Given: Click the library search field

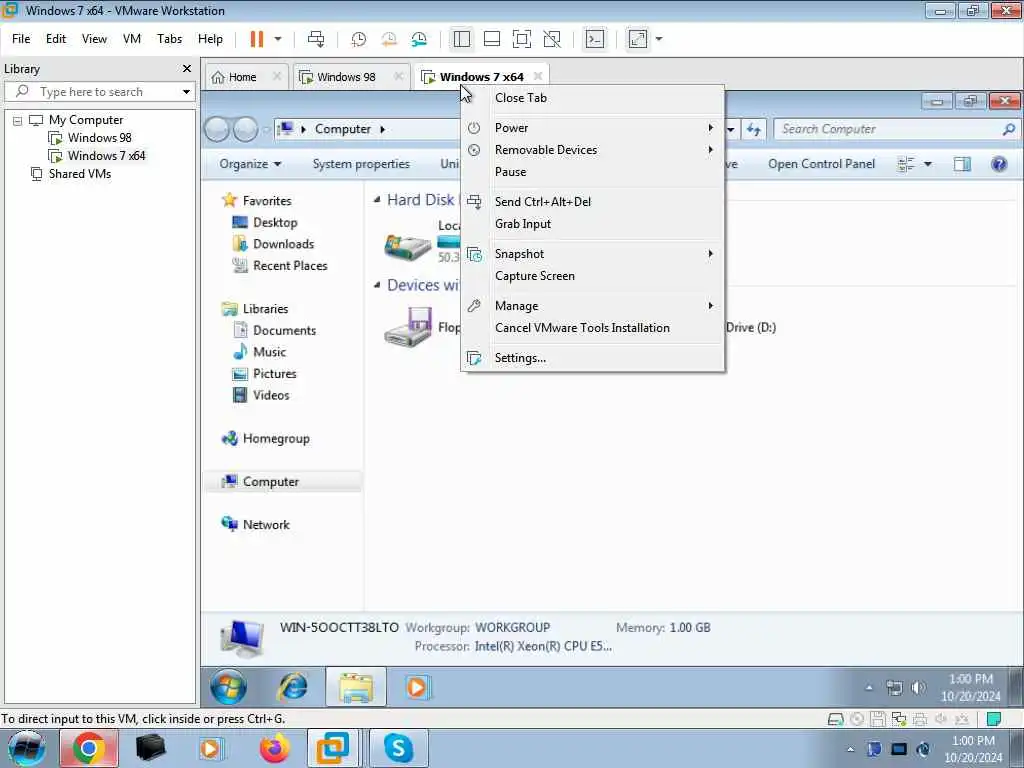Looking at the screenshot, I should click(x=98, y=91).
